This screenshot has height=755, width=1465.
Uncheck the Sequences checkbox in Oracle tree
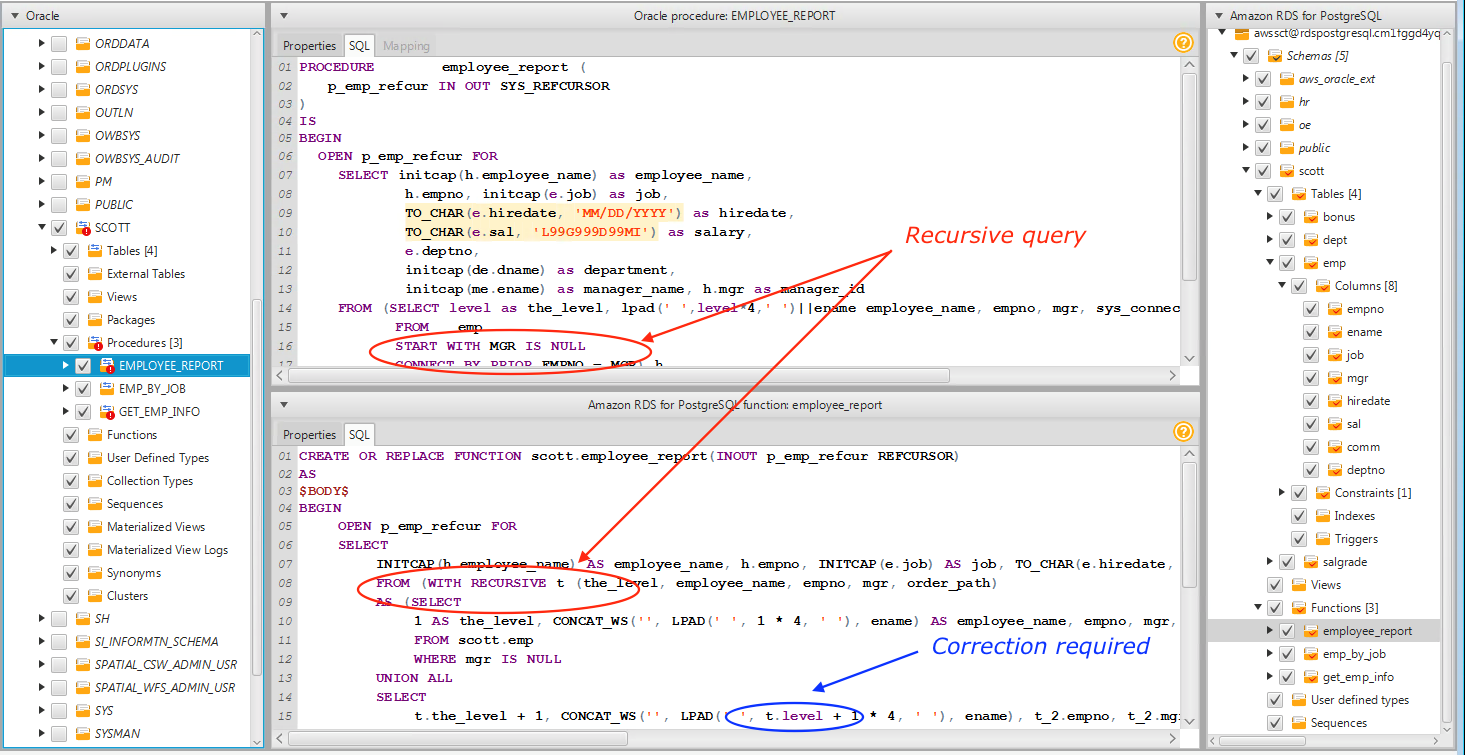pyautogui.click(x=71, y=504)
